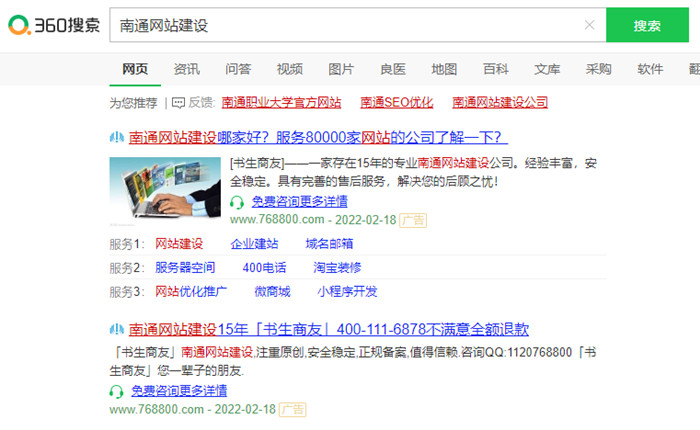
Task: Open 网站优化推广 service link
Action: [x=191, y=292]
